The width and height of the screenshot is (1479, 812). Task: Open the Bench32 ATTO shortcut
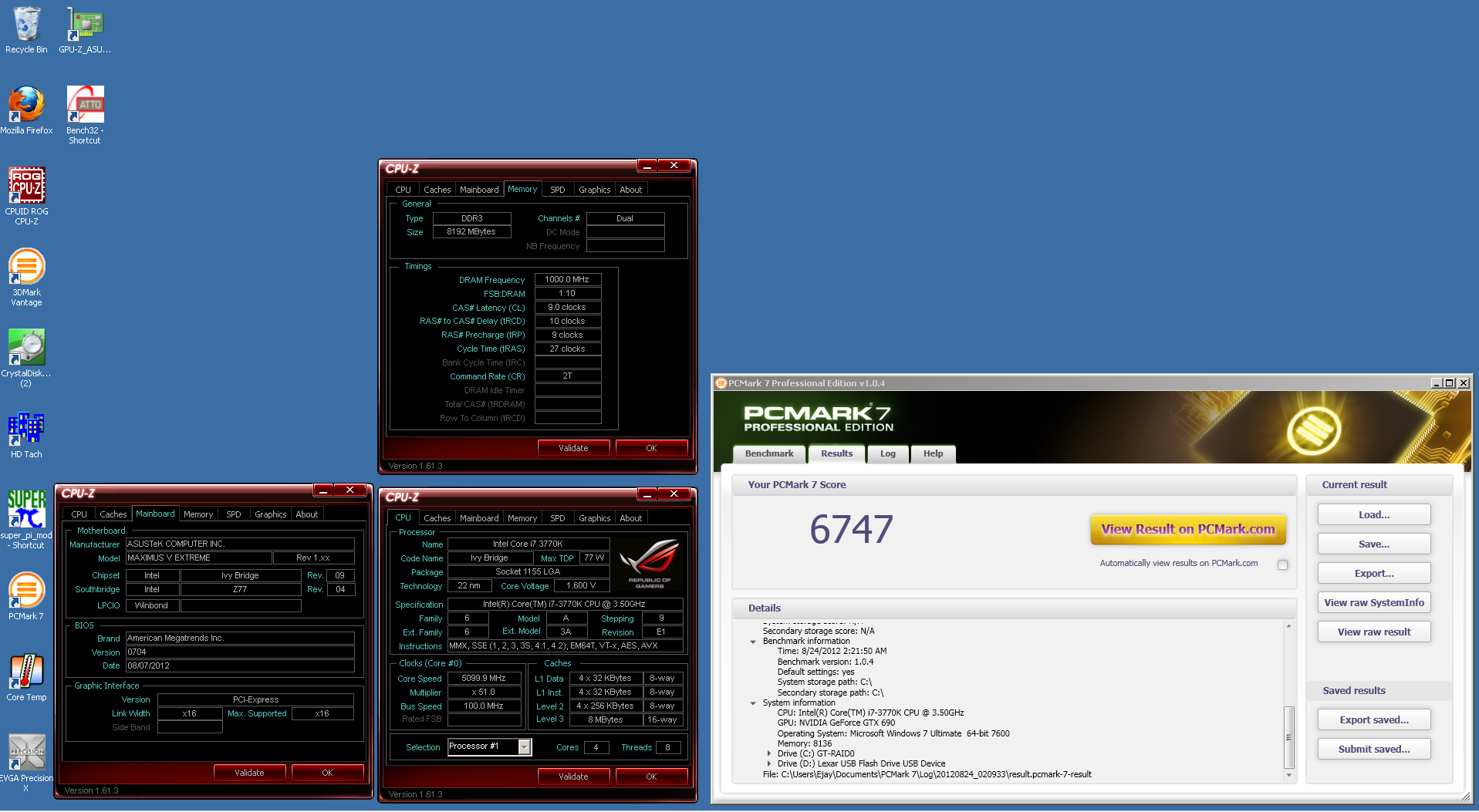click(85, 114)
